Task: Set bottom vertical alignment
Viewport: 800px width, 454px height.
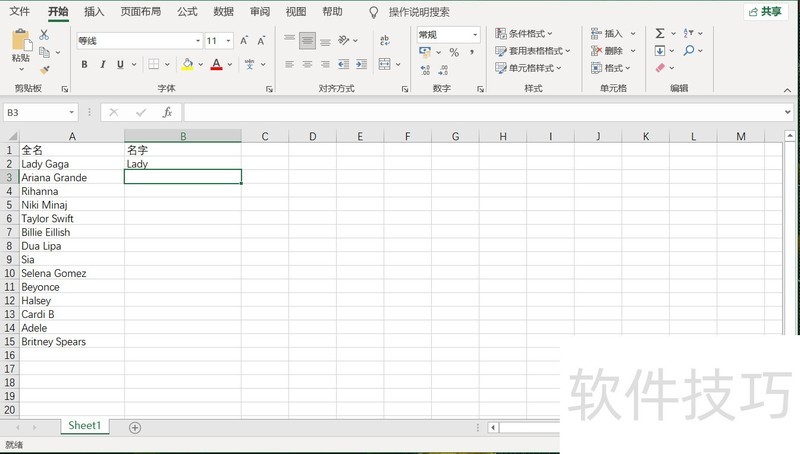Action: pos(325,41)
